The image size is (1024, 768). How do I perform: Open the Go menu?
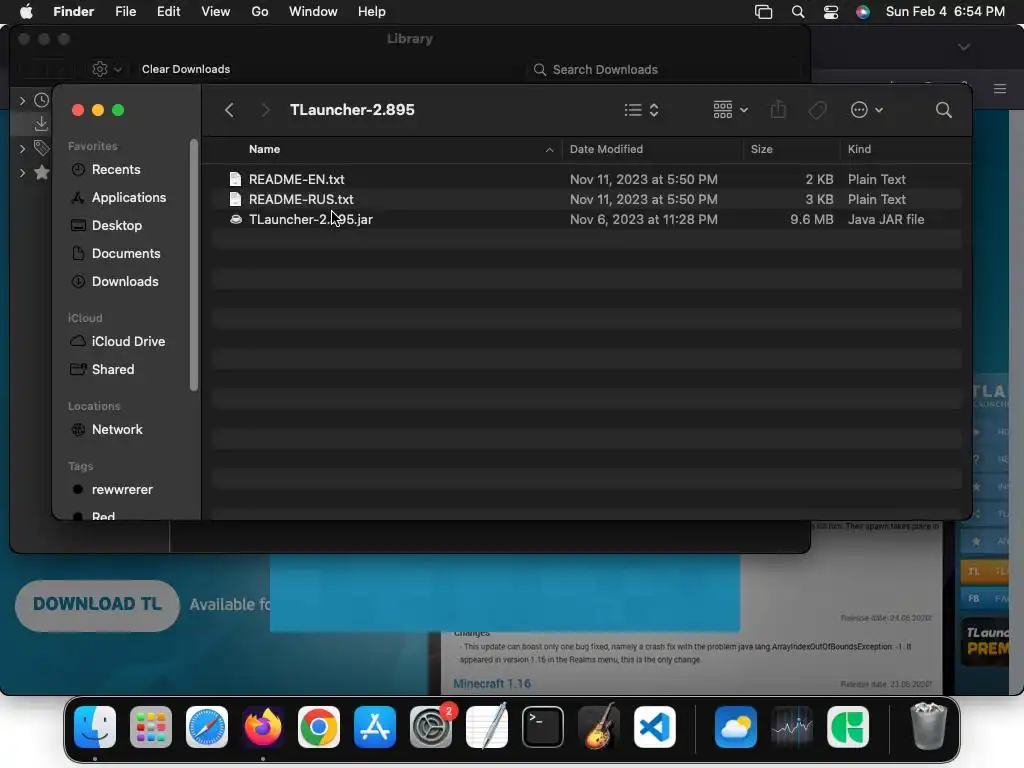point(260,12)
